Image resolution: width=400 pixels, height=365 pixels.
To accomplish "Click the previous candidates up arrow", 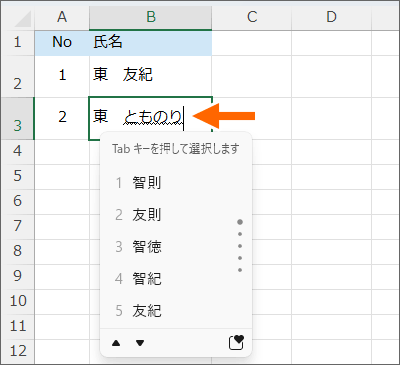I will pos(116,343).
